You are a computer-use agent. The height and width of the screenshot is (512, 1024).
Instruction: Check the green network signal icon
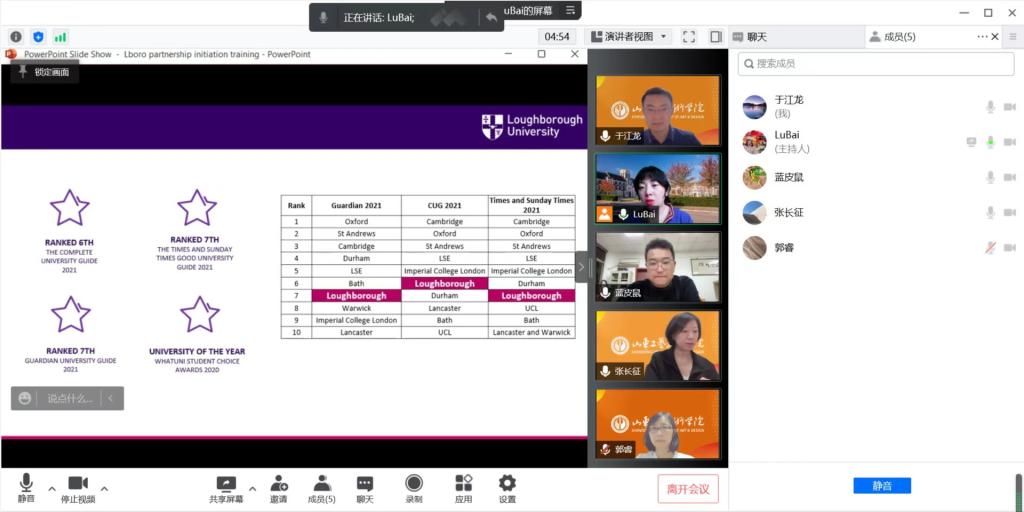pyautogui.click(x=61, y=37)
